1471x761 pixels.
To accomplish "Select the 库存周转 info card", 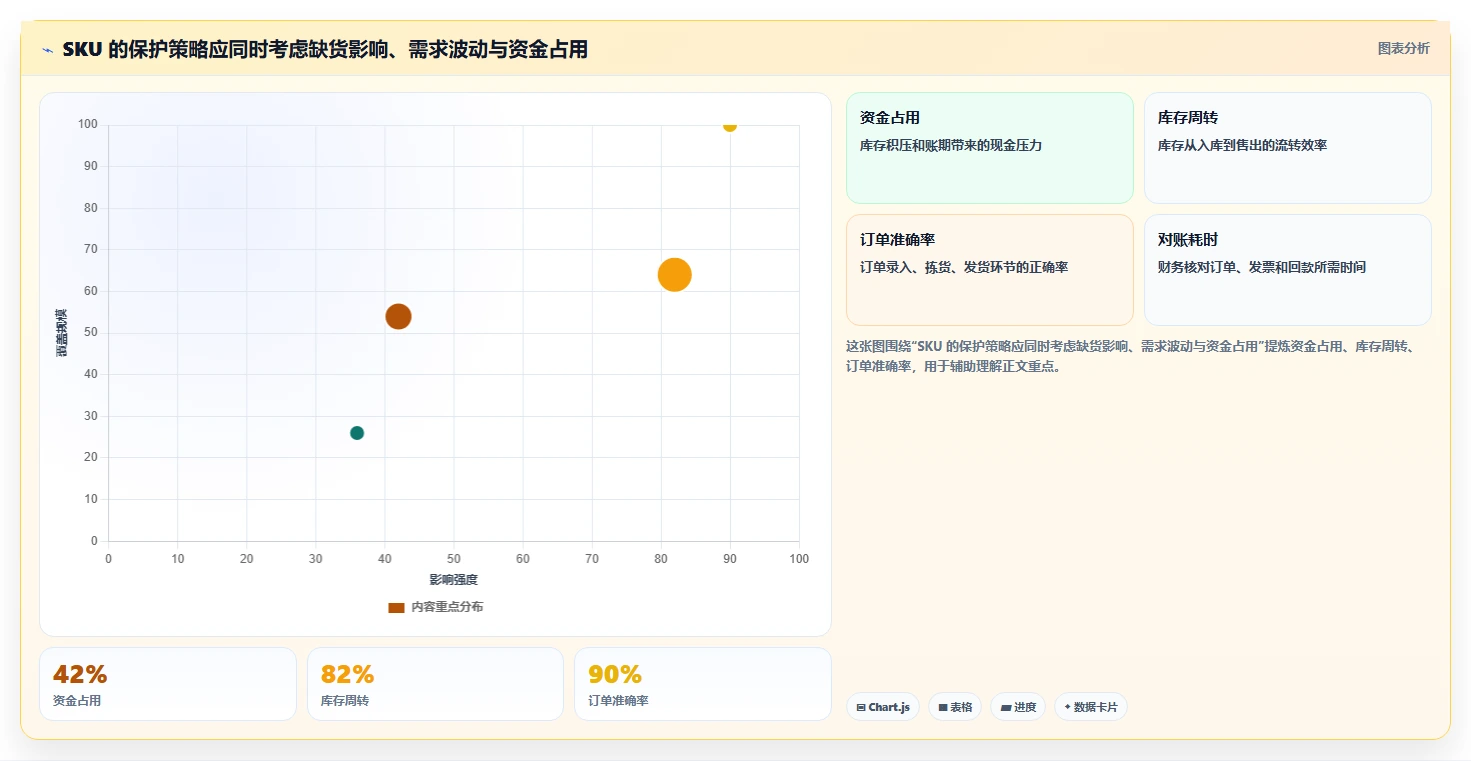I will point(1288,148).
